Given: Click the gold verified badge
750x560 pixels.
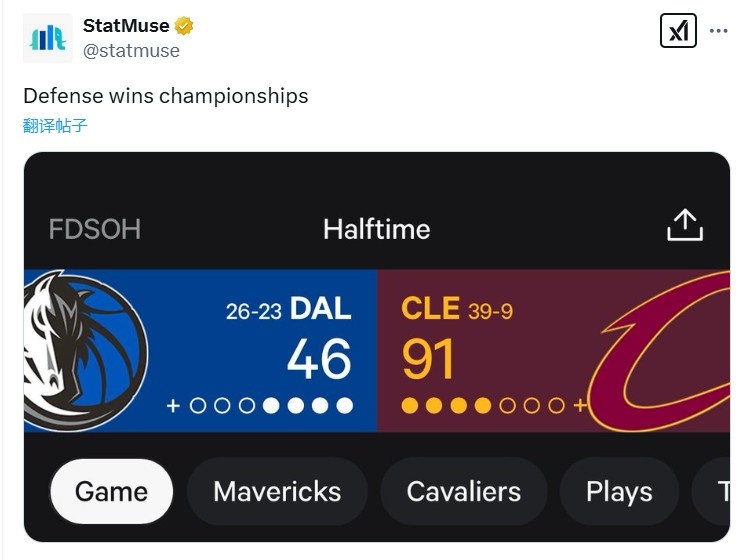Looking at the screenshot, I should 184,26.
